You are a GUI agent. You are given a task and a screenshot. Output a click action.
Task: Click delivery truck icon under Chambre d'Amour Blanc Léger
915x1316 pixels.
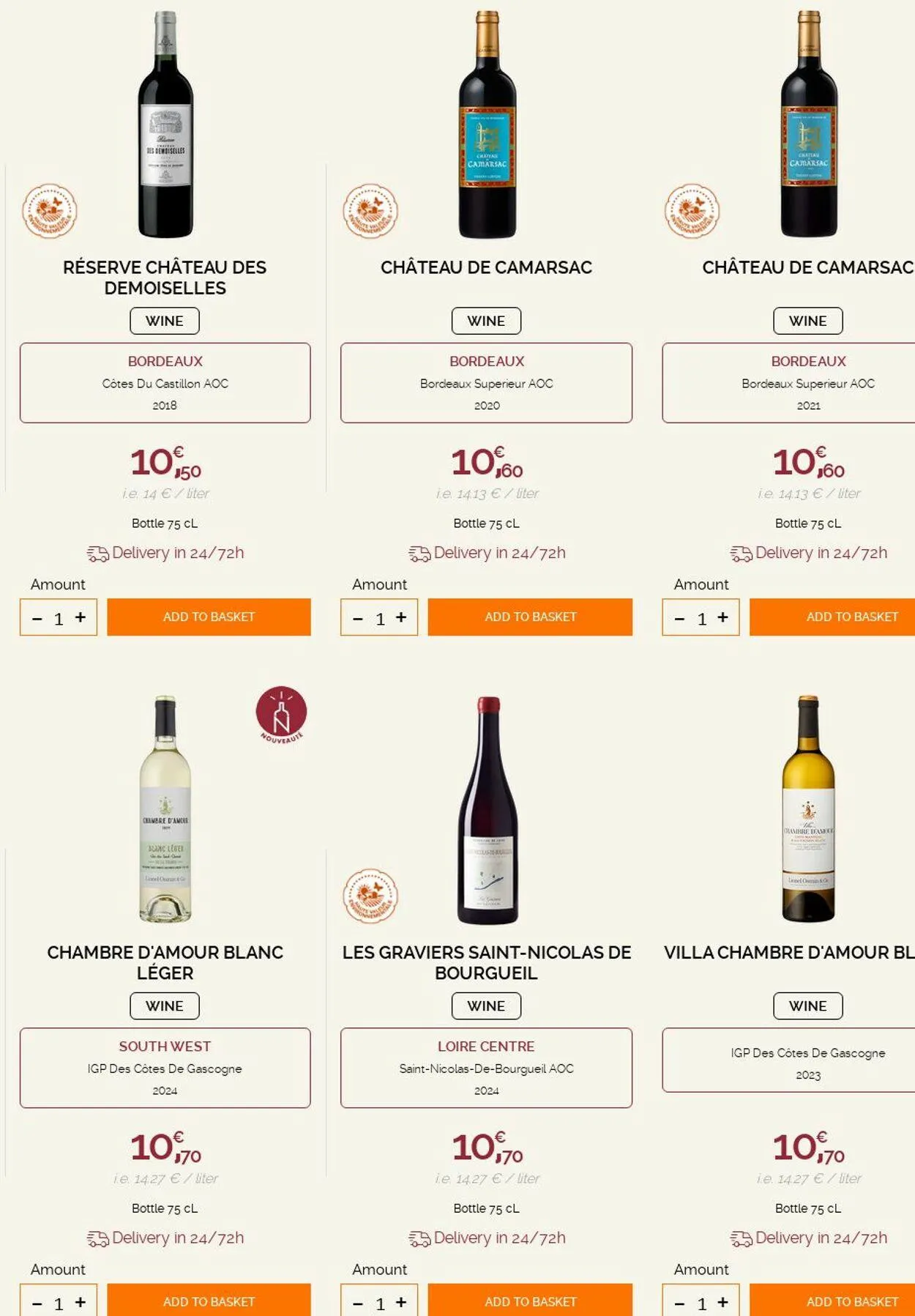point(97,1238)
